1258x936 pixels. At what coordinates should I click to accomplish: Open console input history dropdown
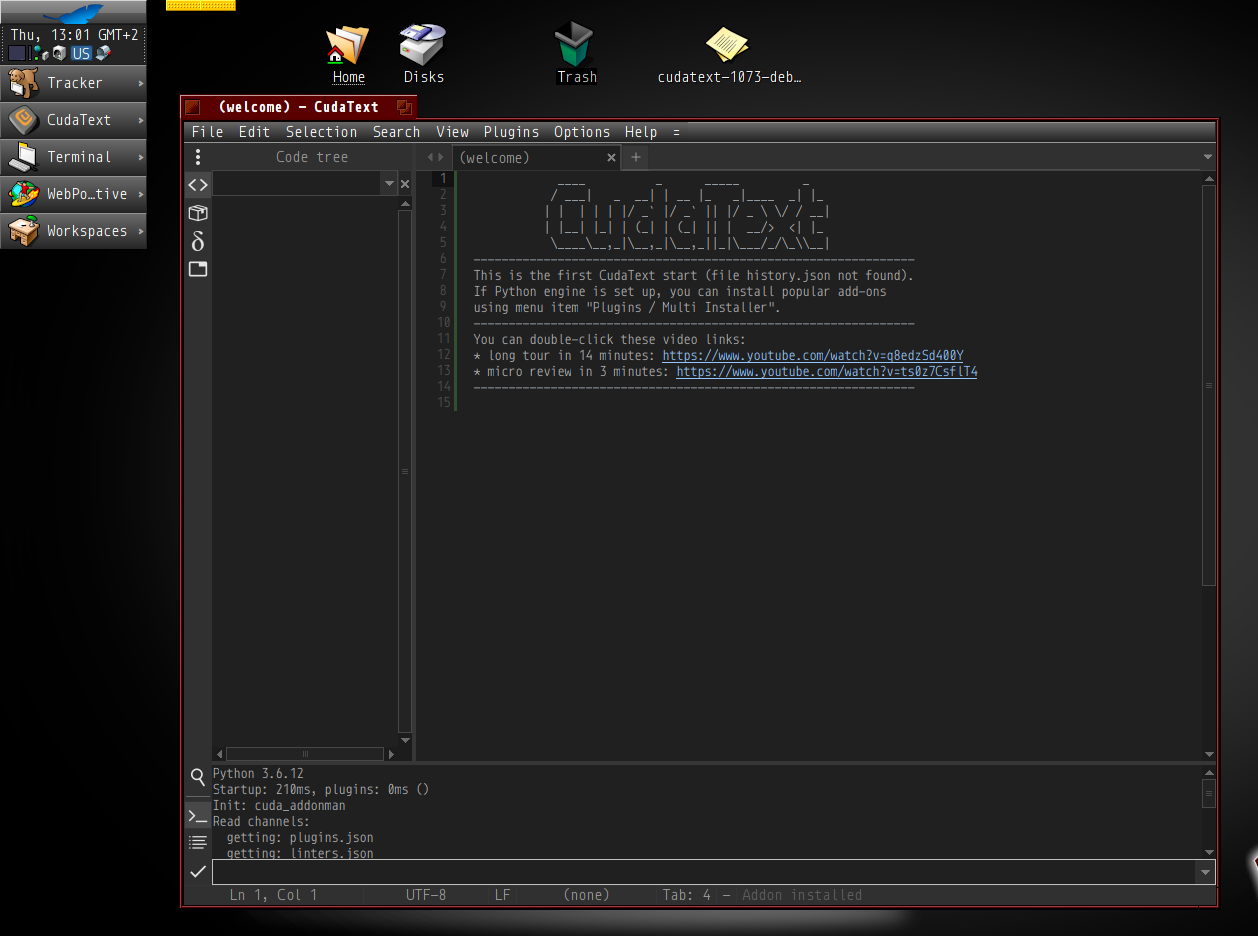[x=1205, y=872]
